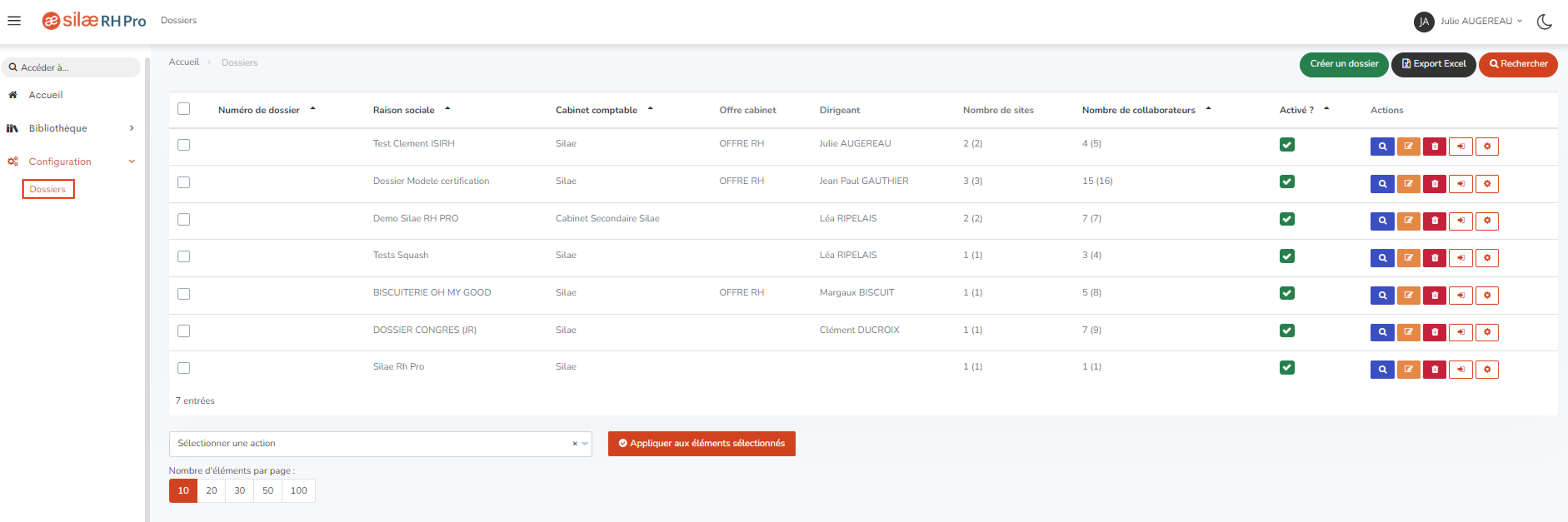Click Appliquer aux éléments sélectionnés

point(701,444)
